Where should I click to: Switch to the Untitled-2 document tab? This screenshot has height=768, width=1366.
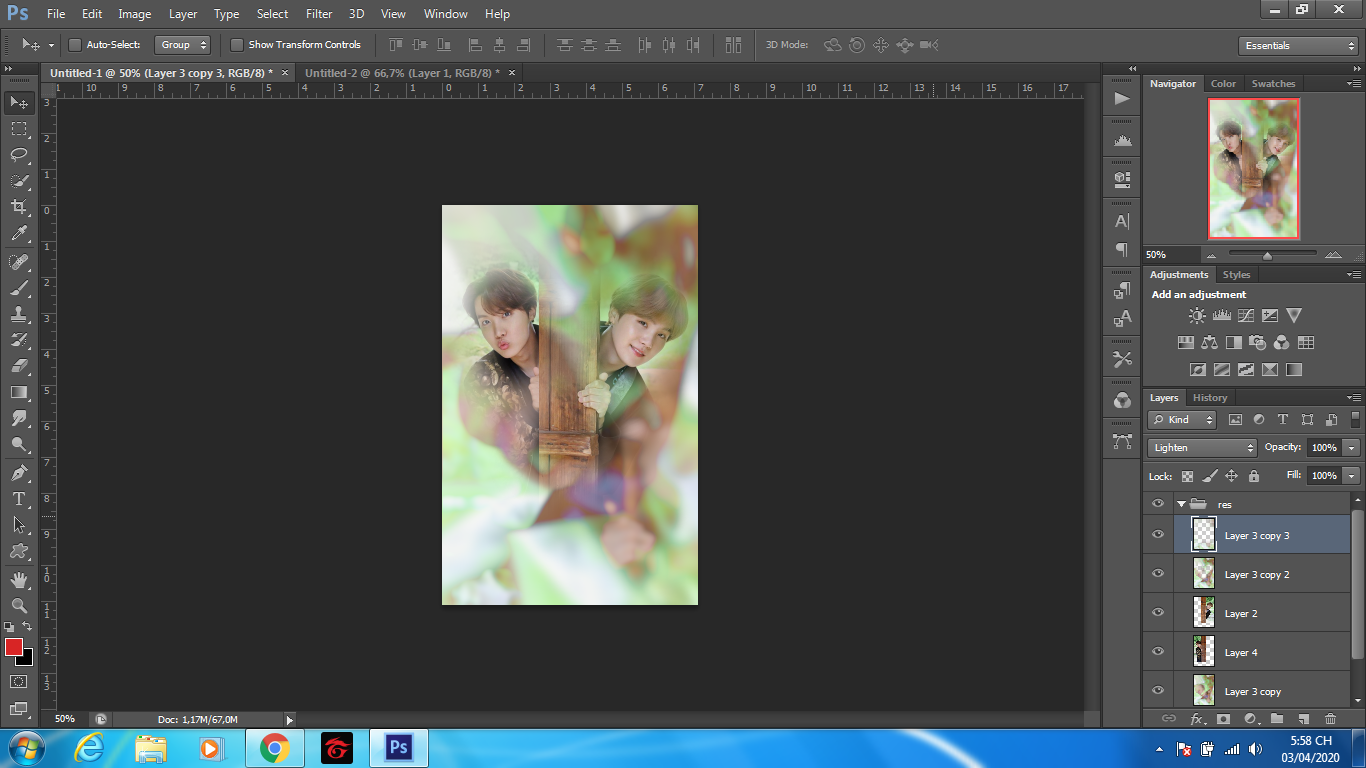[x=398, y=73]
